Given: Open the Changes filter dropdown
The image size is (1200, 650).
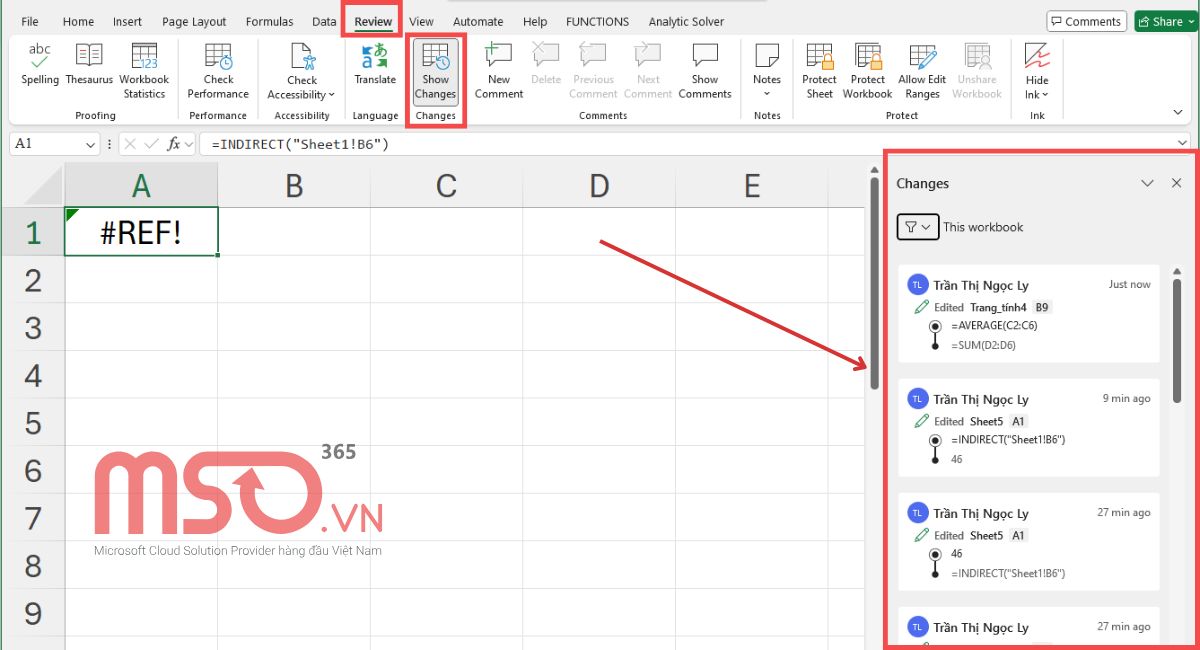Looking at the screenshot, I should tap(918, 227).
